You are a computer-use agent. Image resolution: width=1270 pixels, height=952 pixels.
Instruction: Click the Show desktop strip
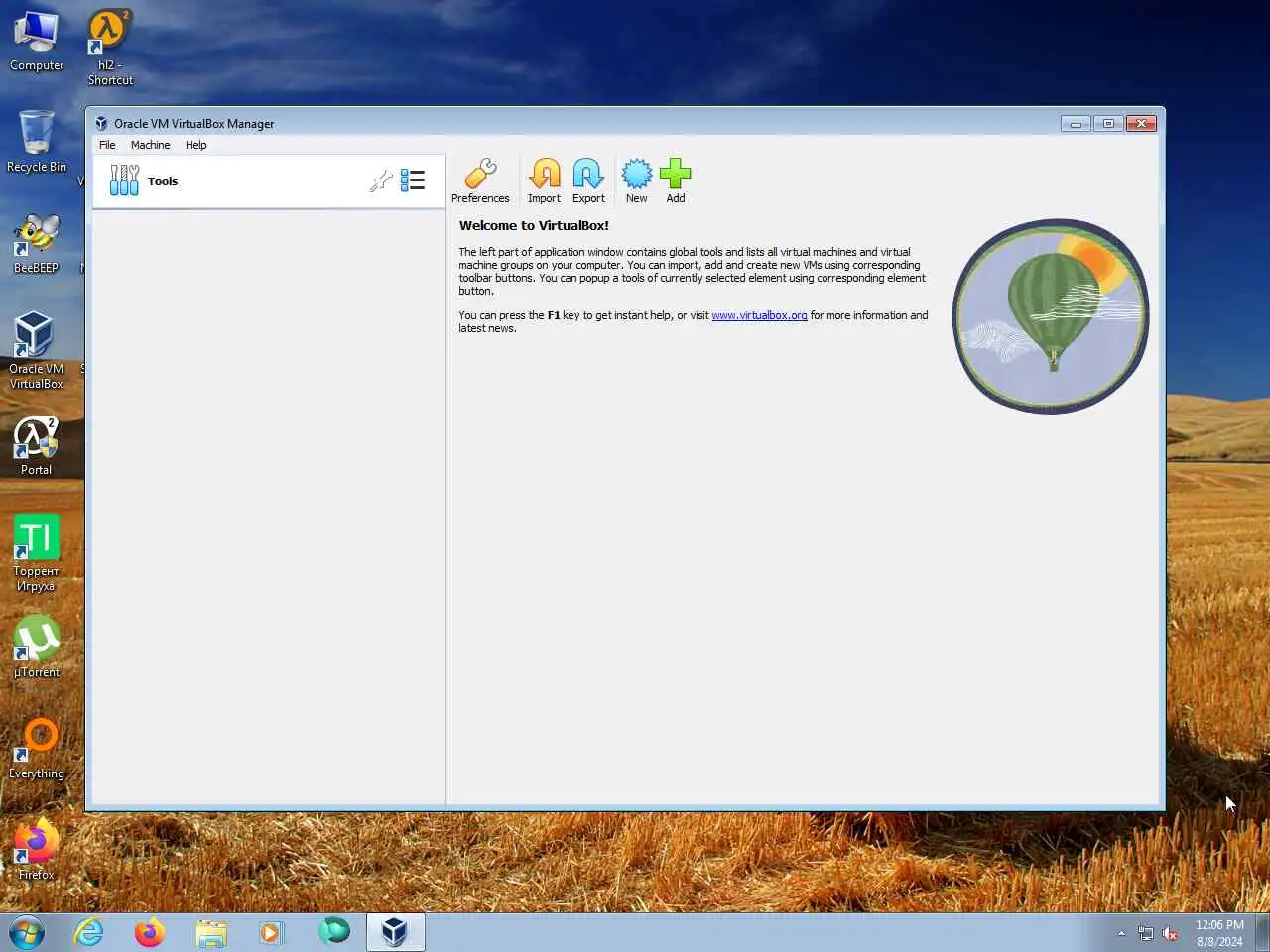click(x=1262, y=932)
